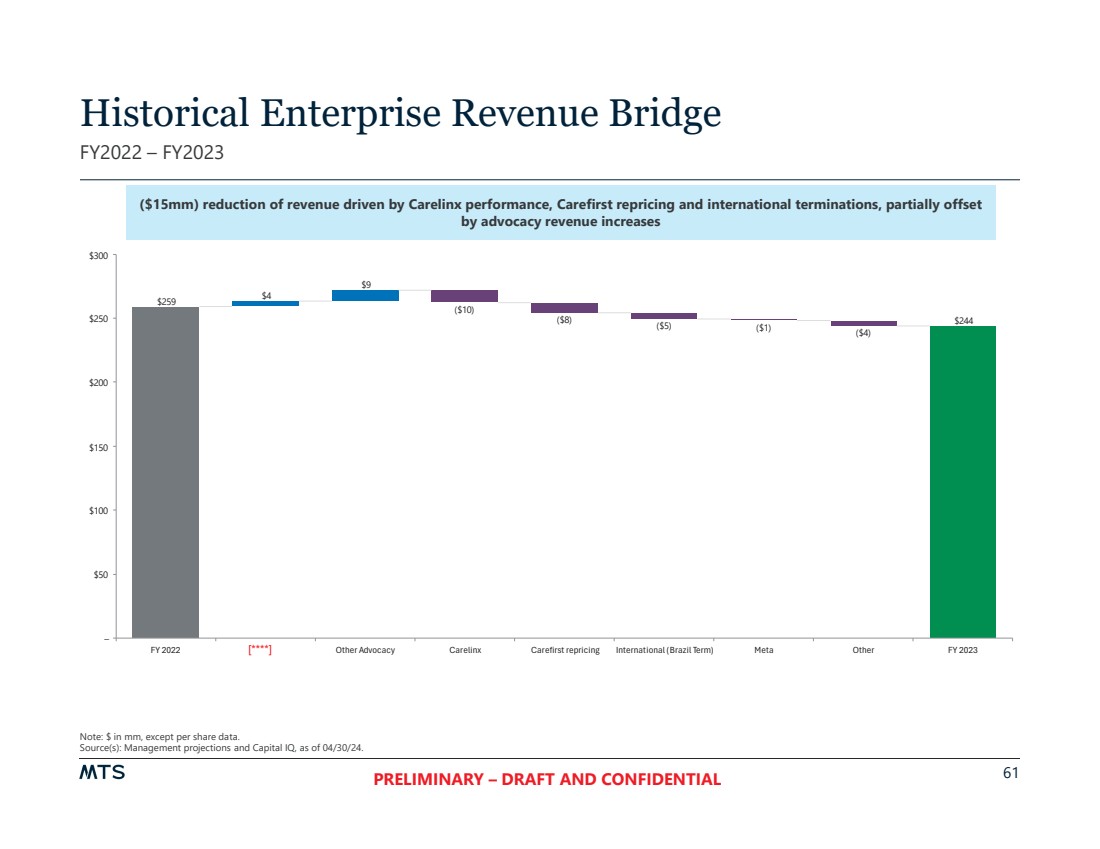
Task: Select the light blue summary callout box
Action: point(560,212)
